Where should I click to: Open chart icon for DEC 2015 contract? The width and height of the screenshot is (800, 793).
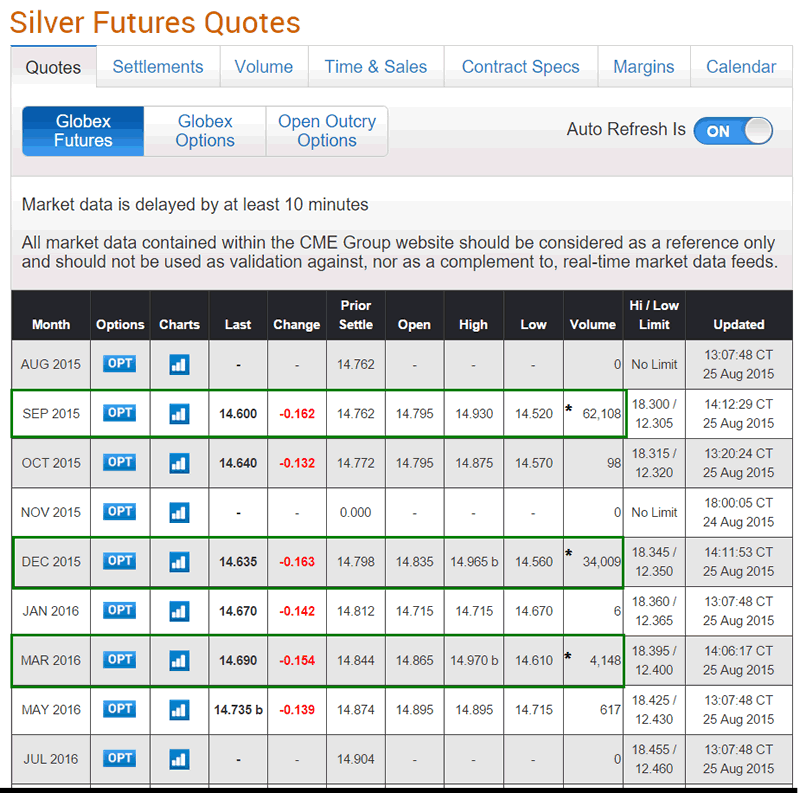click(x=179, y=561)
